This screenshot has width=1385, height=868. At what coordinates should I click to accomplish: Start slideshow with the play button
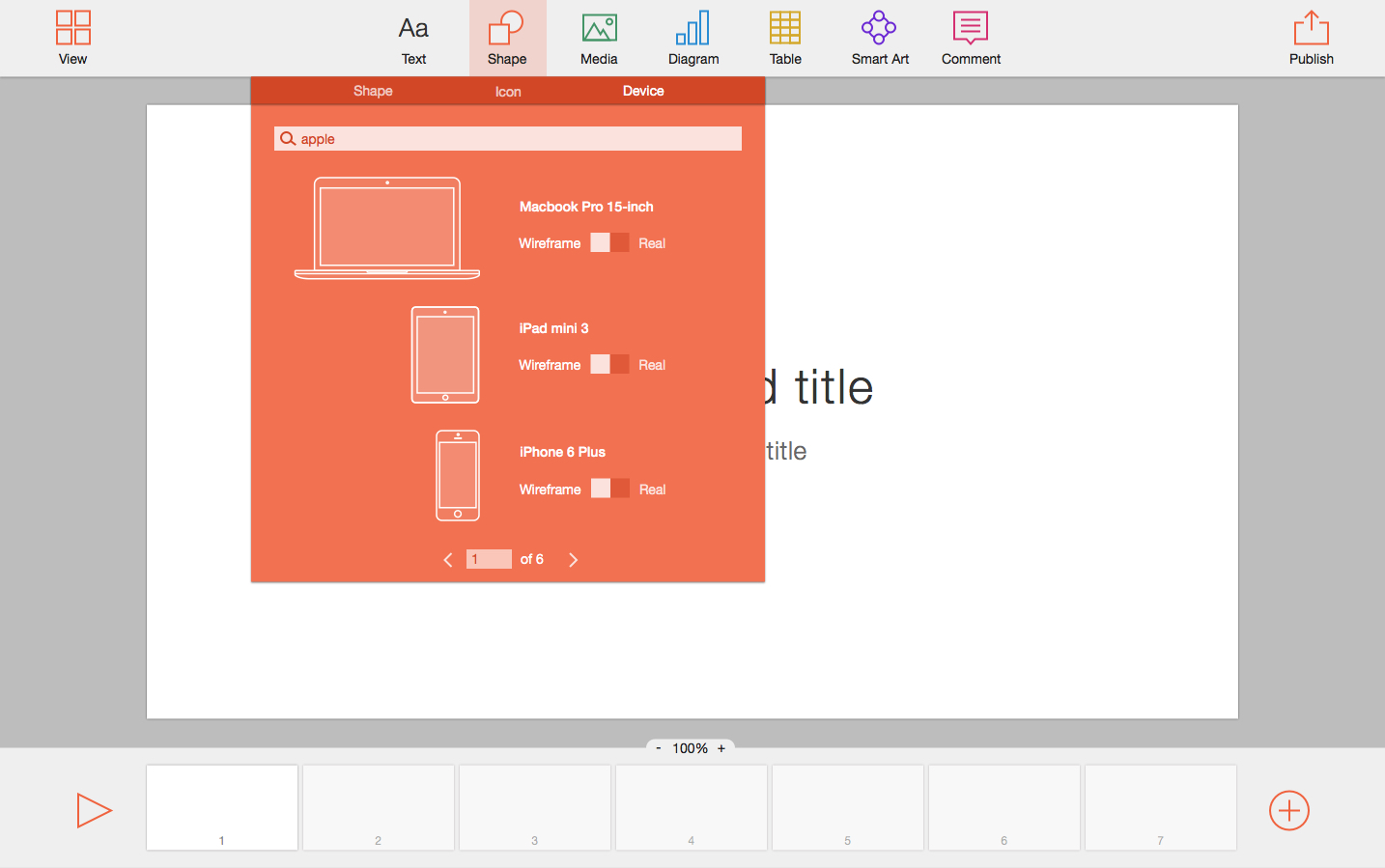pos(94,810)
